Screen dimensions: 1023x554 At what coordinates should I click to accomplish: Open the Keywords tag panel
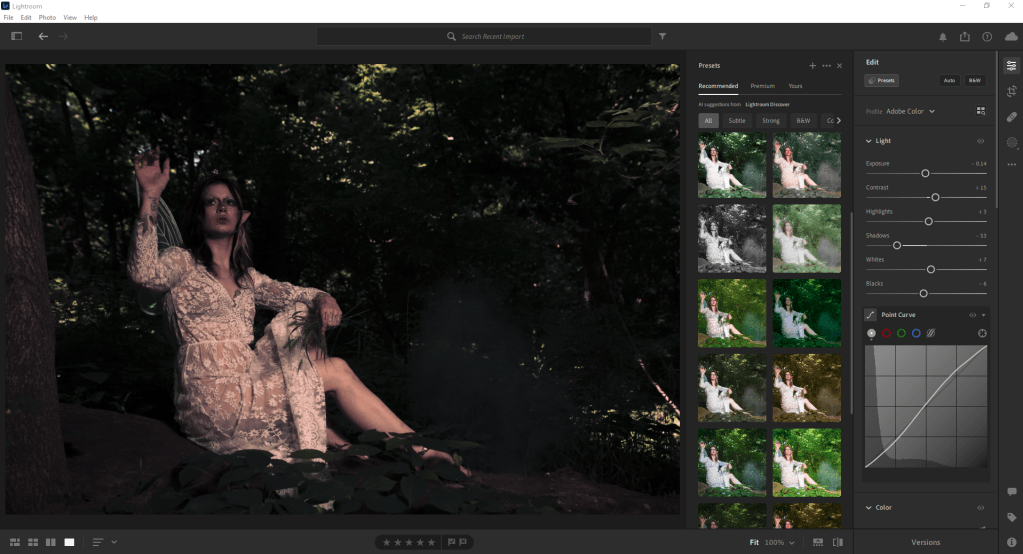[x=1011, y=517]
